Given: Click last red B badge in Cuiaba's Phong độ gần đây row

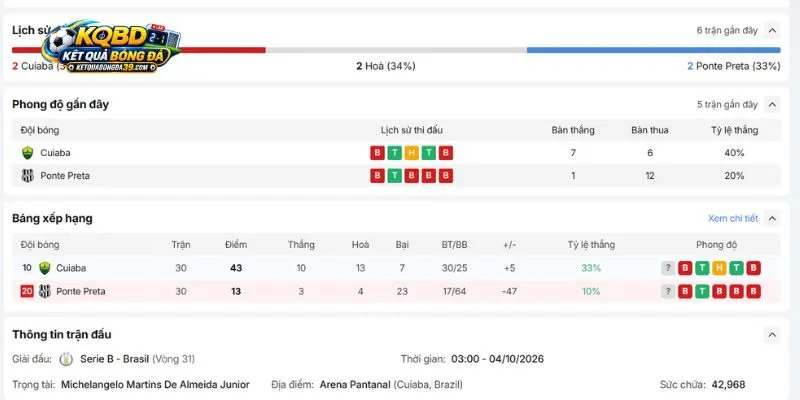Looking at the screenshot, I should [446, 153].
